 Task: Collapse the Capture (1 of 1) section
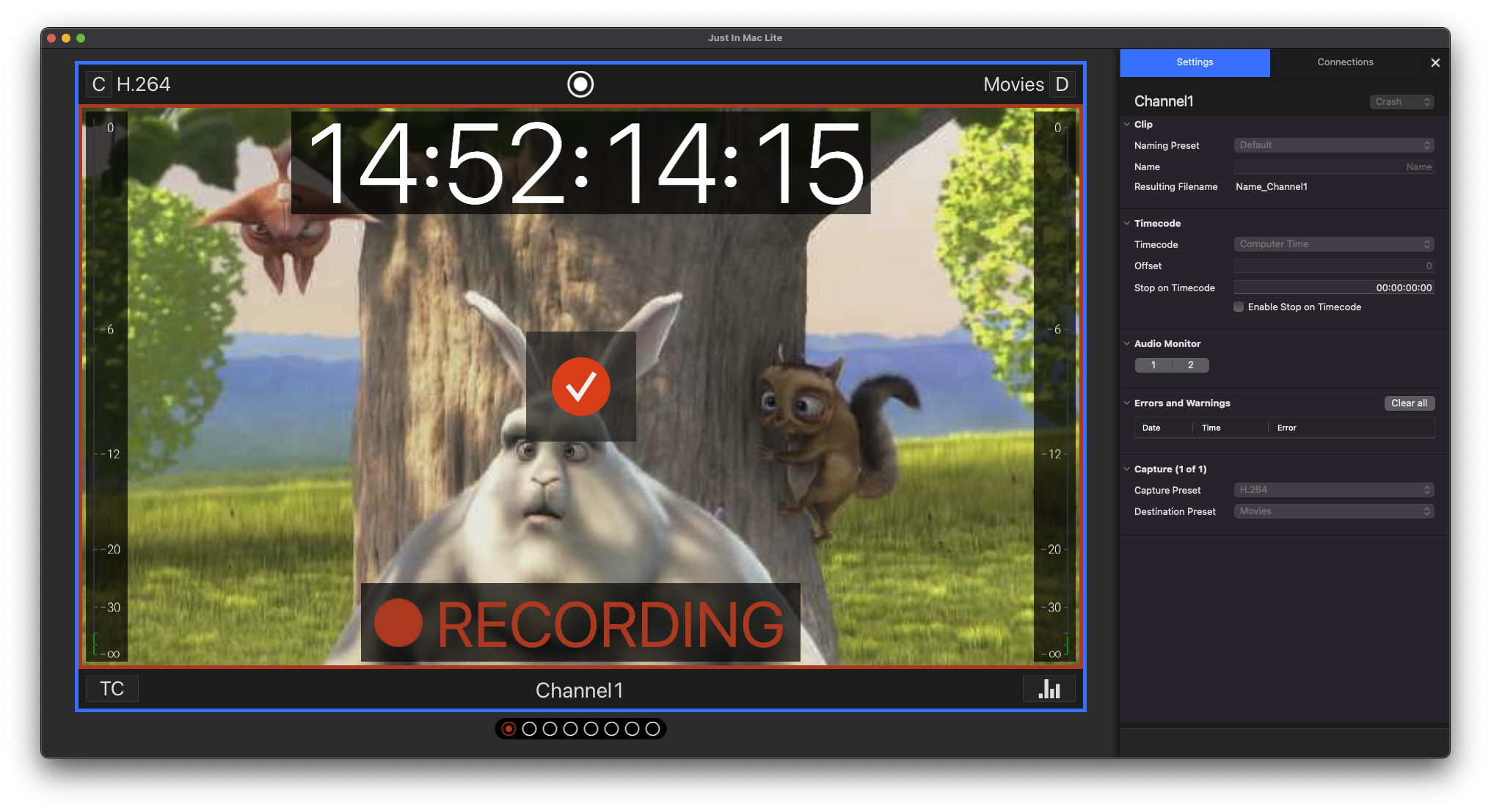1127,469
